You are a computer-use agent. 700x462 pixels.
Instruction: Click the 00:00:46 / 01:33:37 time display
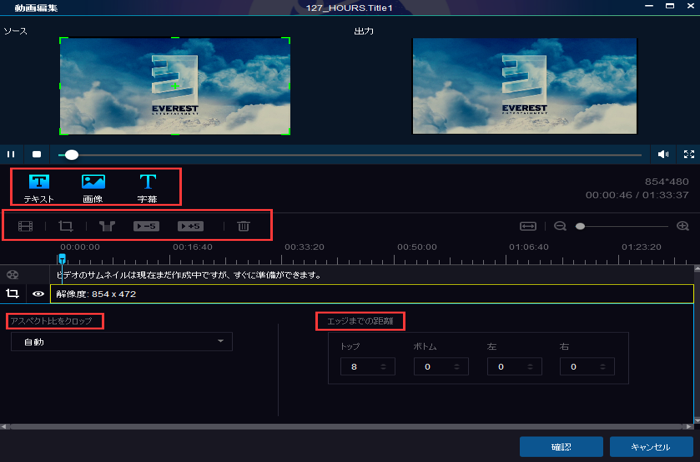pyautogui.click(x=637, y=195)
